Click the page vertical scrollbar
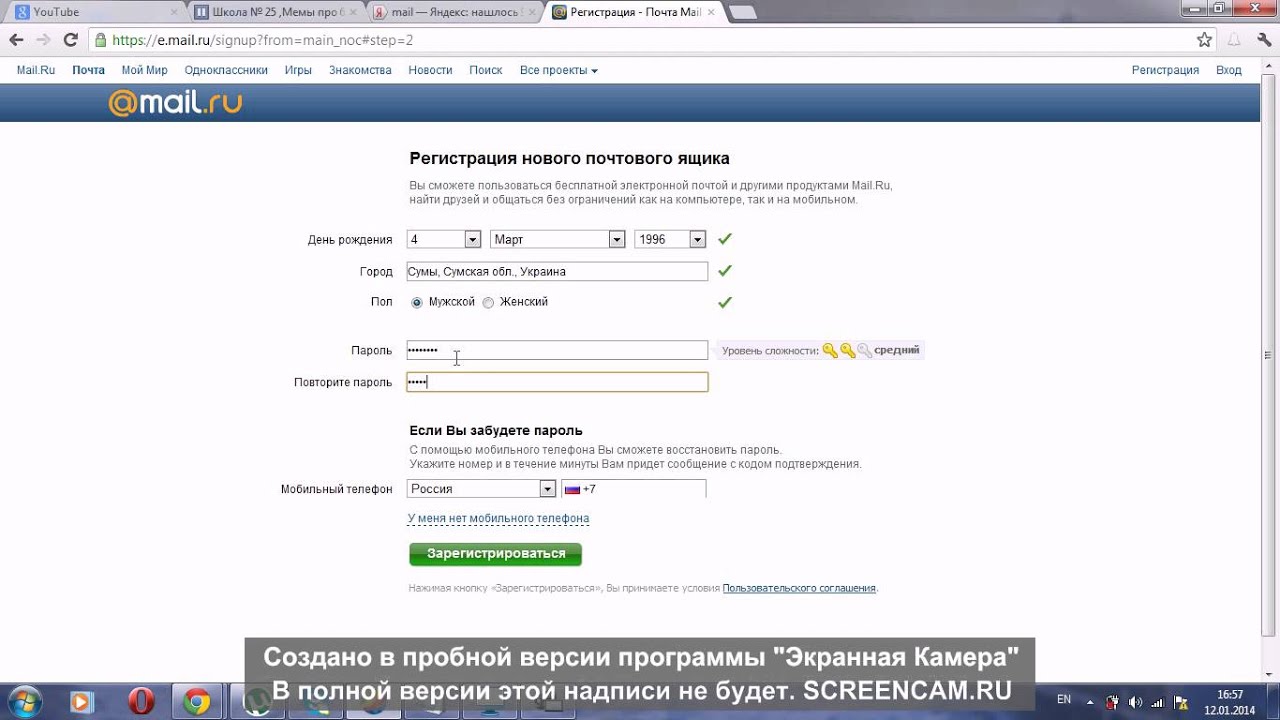 (x=1270, y=355)
